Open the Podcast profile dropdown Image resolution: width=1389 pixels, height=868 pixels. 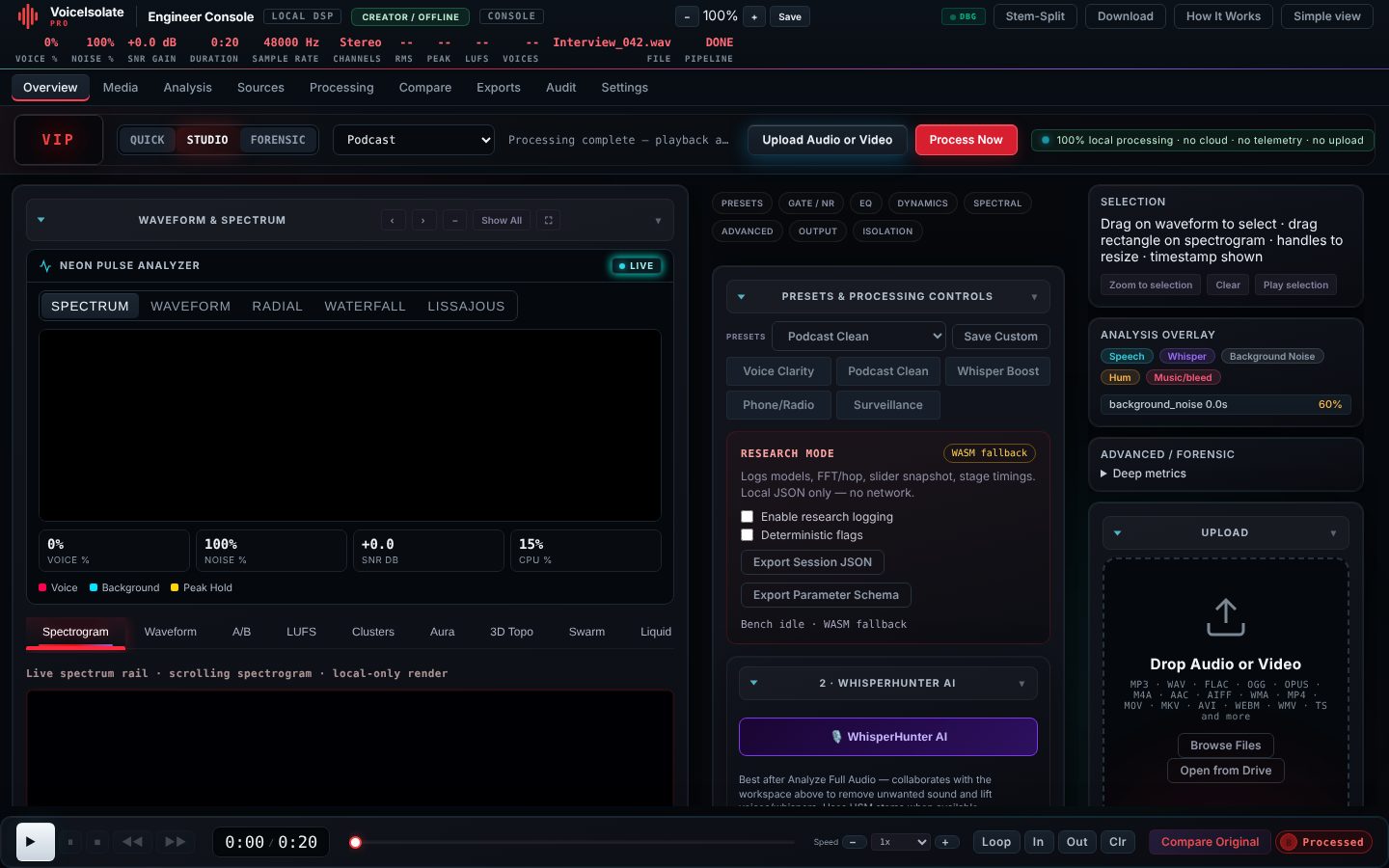414,140
